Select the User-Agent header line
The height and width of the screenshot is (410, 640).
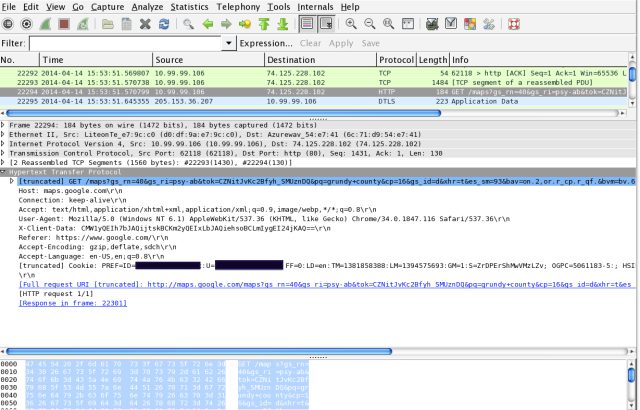(x=264, y=219)
